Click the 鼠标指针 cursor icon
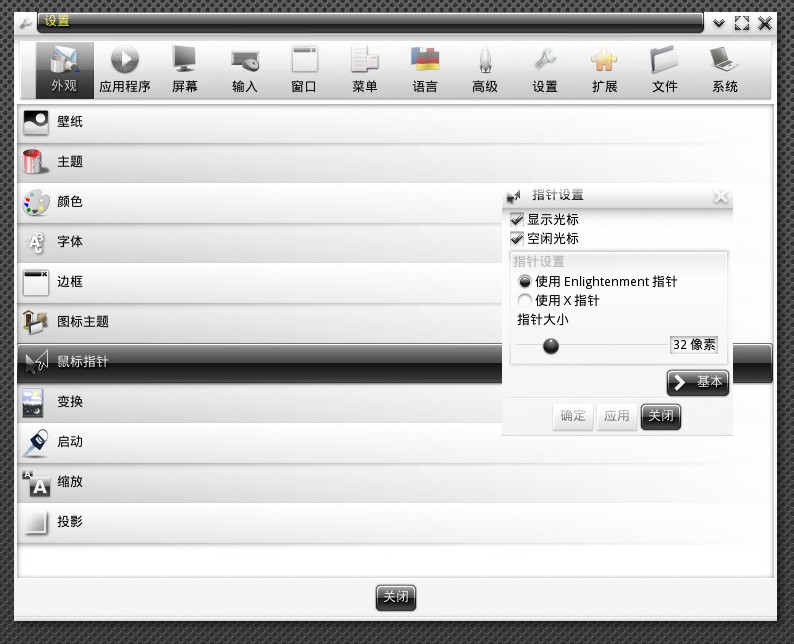This screenshot has width=794, height=644. click(x=36, y=361)
